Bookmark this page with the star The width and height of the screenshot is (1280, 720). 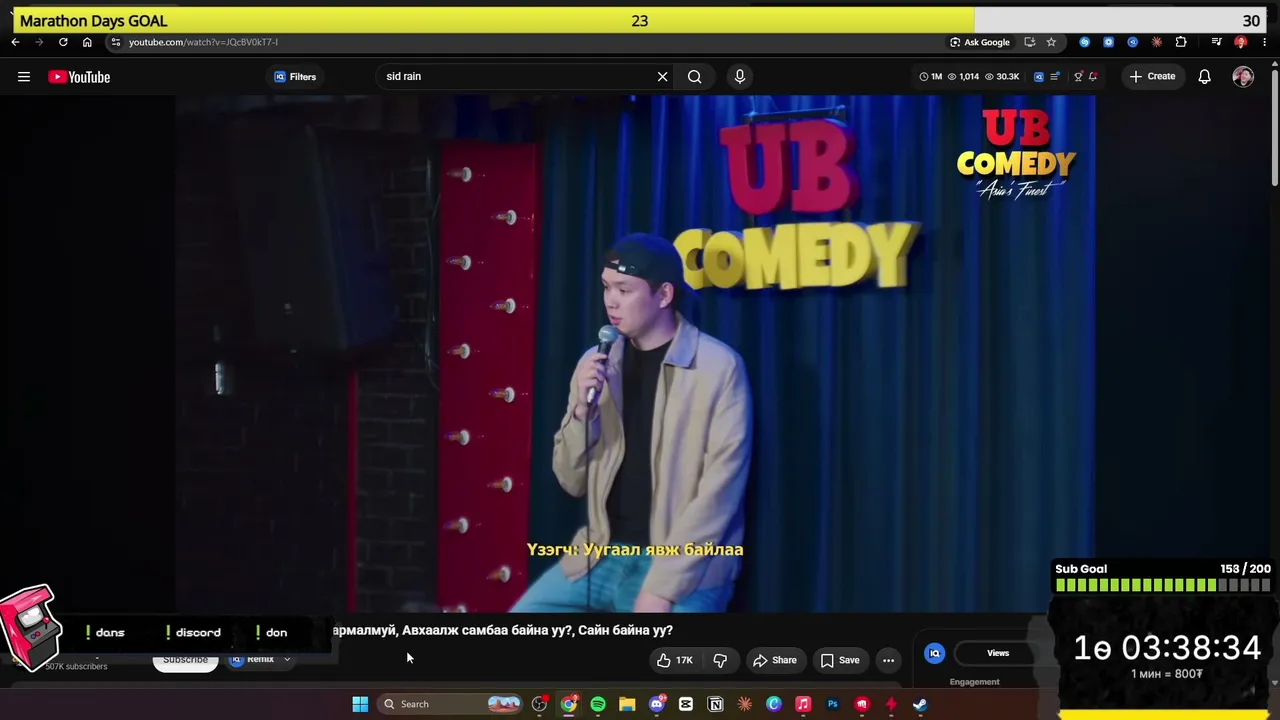tap(1051, 42)
